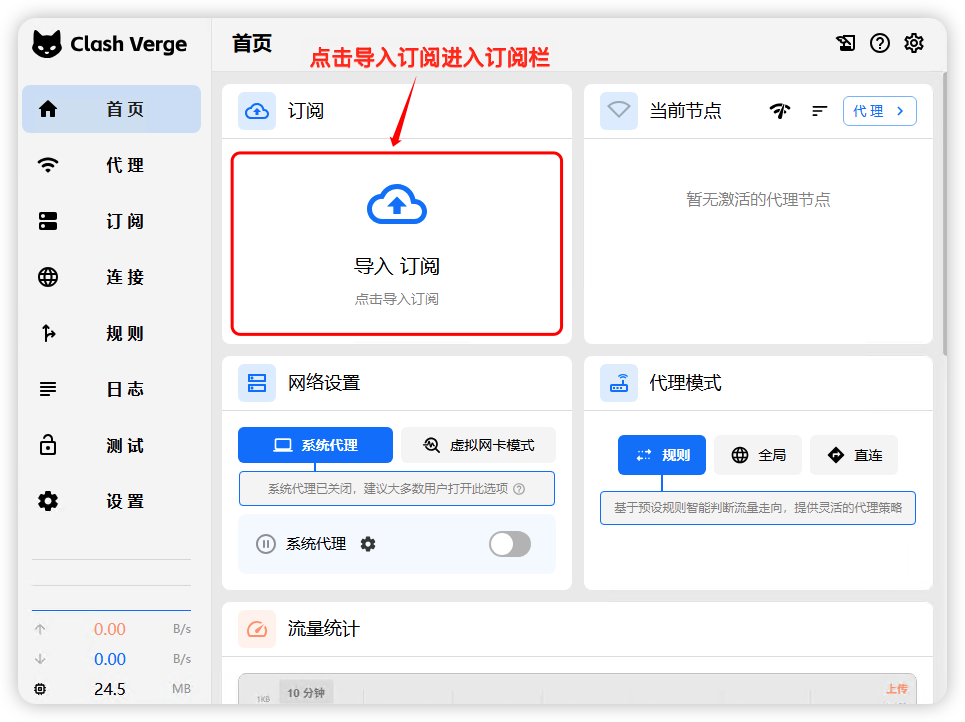Select 全局 proxy mode
Screen dimensions: 965x722
point(758,455)
